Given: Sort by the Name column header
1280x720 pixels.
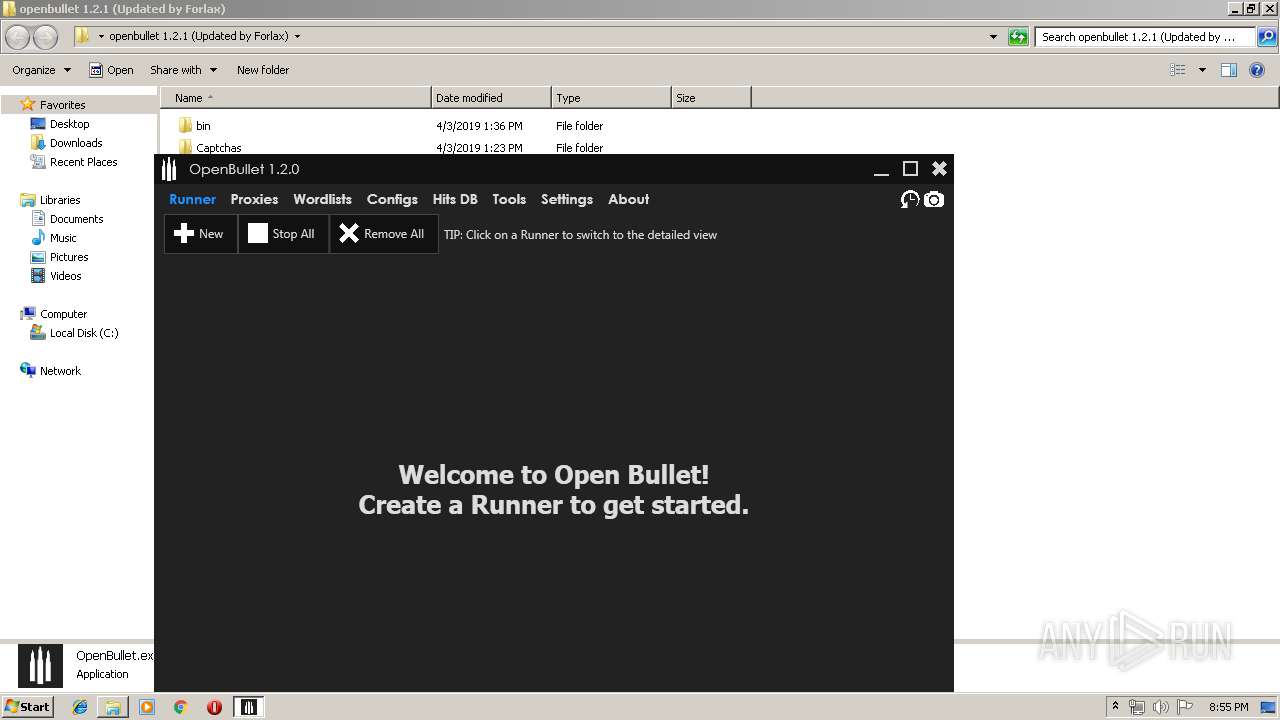Looking at the screenshot, I should click(x=295, y=98).
